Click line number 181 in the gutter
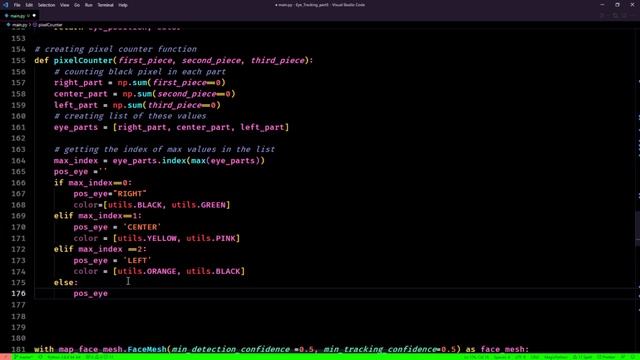This screenshot has height=360, width=640. point(18,349)
